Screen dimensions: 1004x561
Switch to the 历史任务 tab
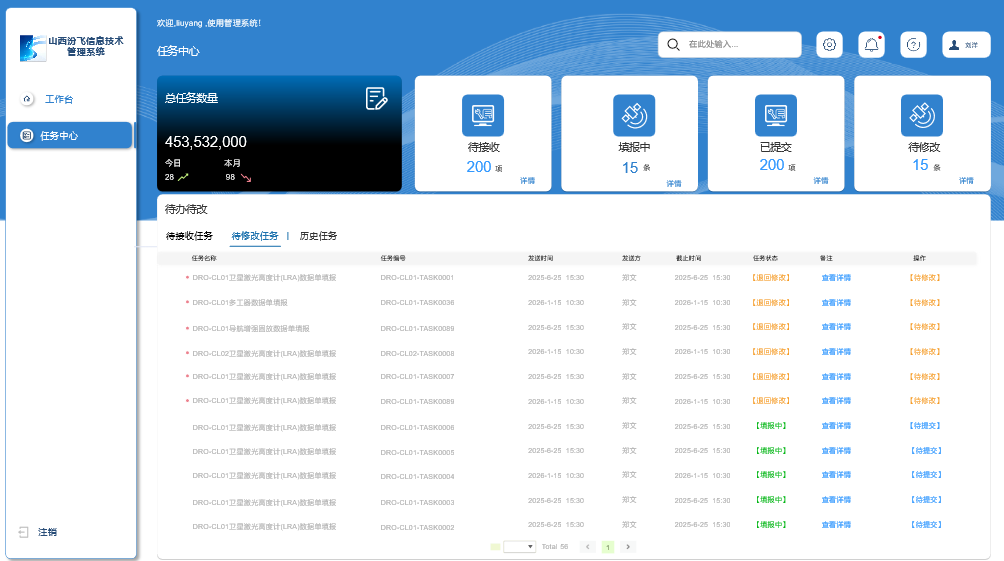318,236
